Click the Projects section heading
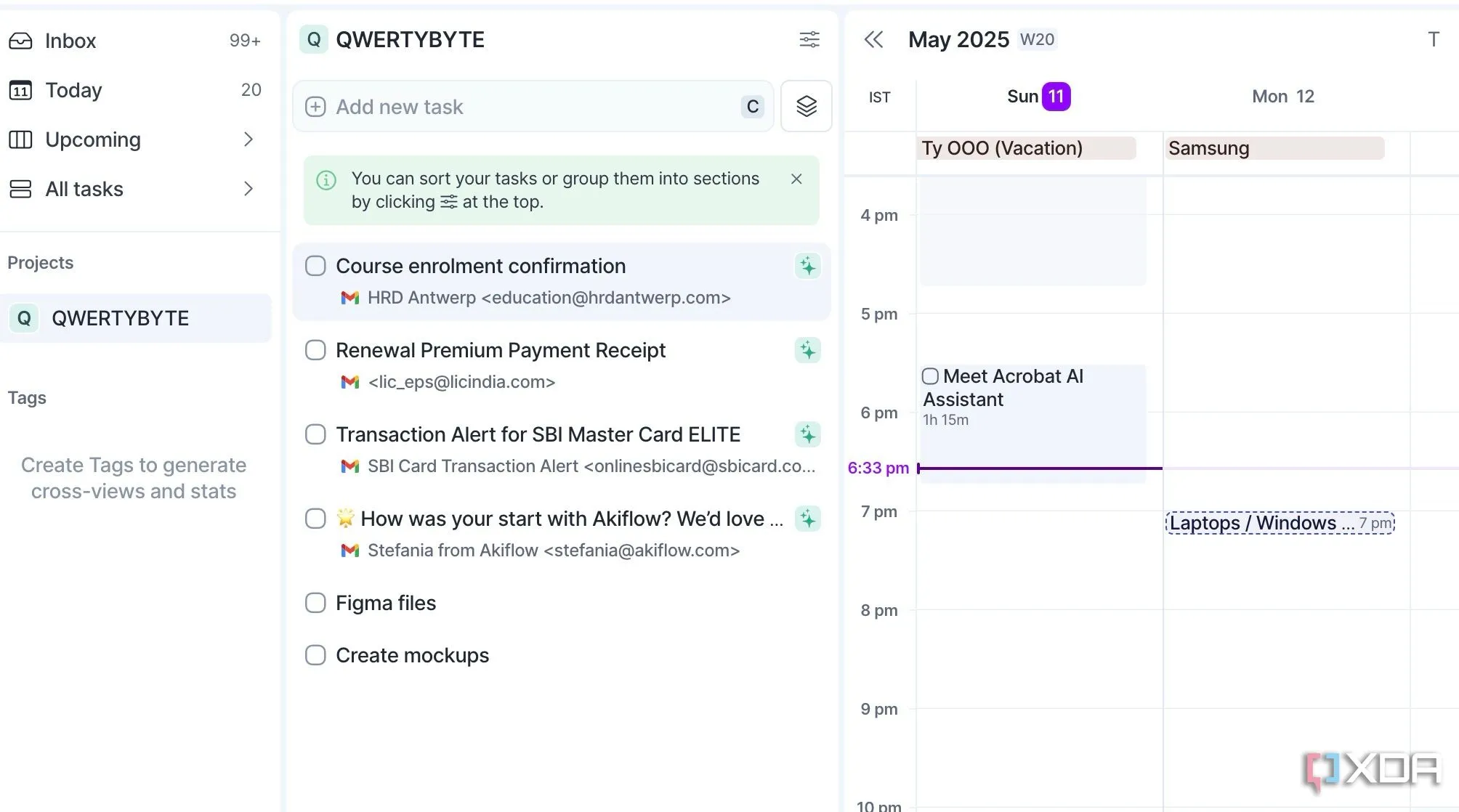1459x812 pixels. pos(41,263)
